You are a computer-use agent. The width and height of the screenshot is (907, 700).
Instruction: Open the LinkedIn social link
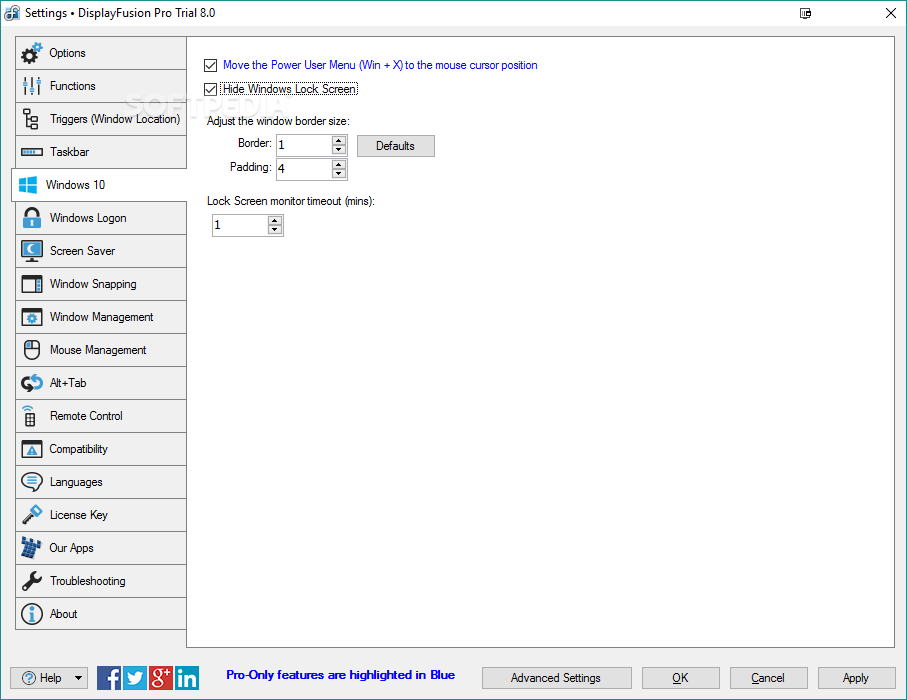(x=187, y=678)
